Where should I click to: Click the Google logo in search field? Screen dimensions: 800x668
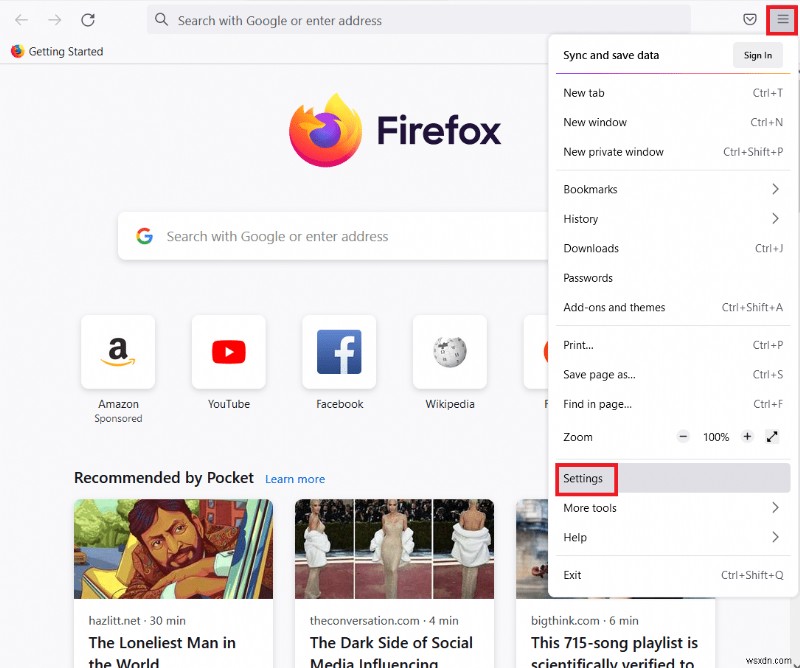[145, 236]
